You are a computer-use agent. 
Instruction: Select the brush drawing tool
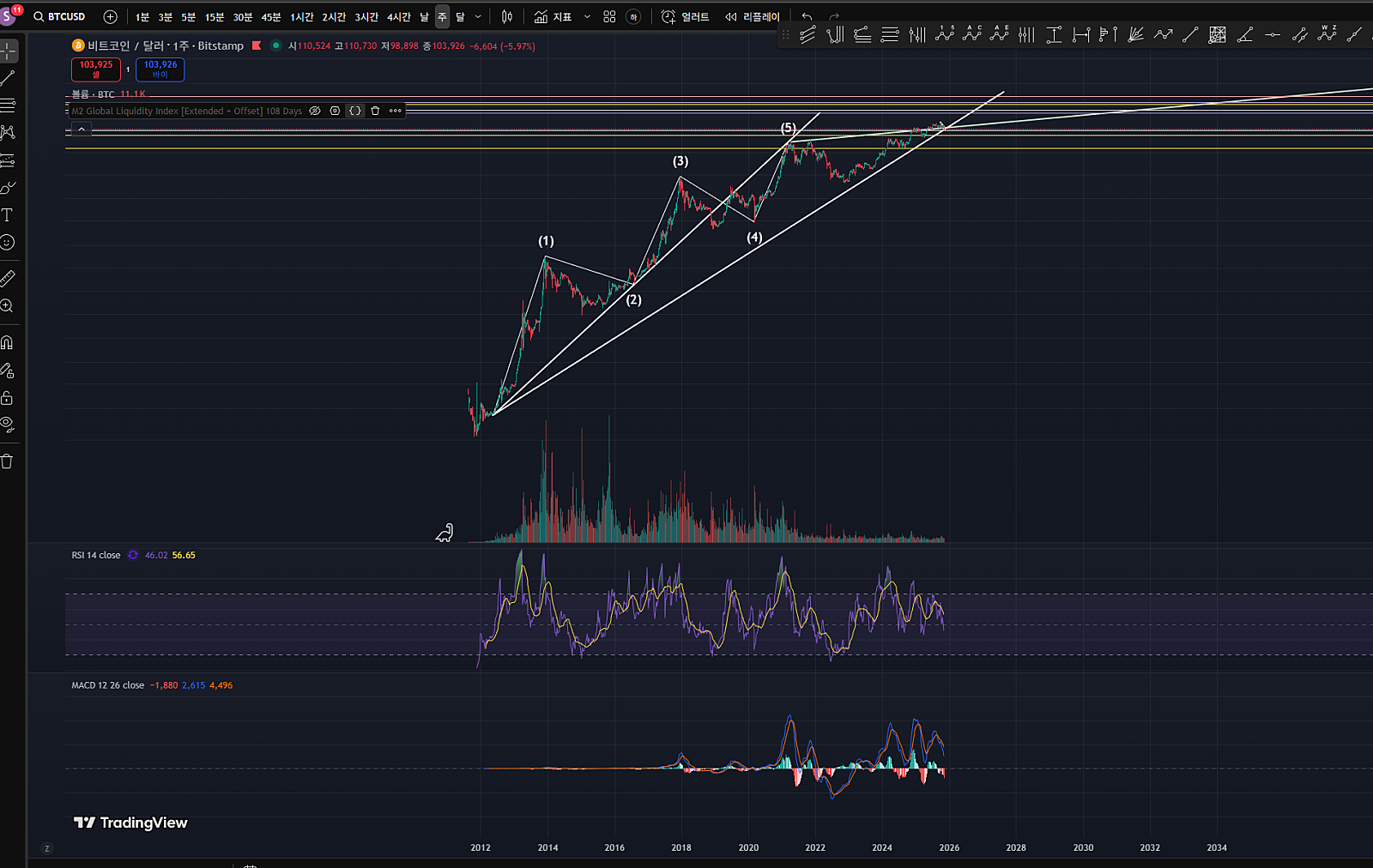(8, 188)
